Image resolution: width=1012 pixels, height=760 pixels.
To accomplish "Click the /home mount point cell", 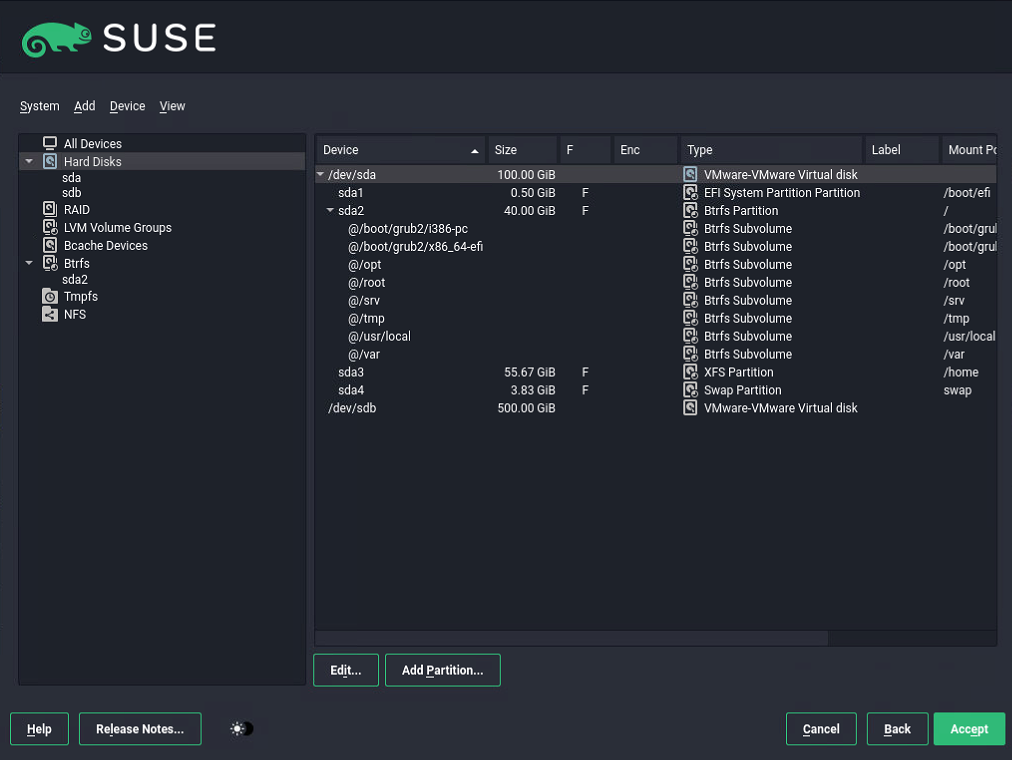I will click(961, 372).
